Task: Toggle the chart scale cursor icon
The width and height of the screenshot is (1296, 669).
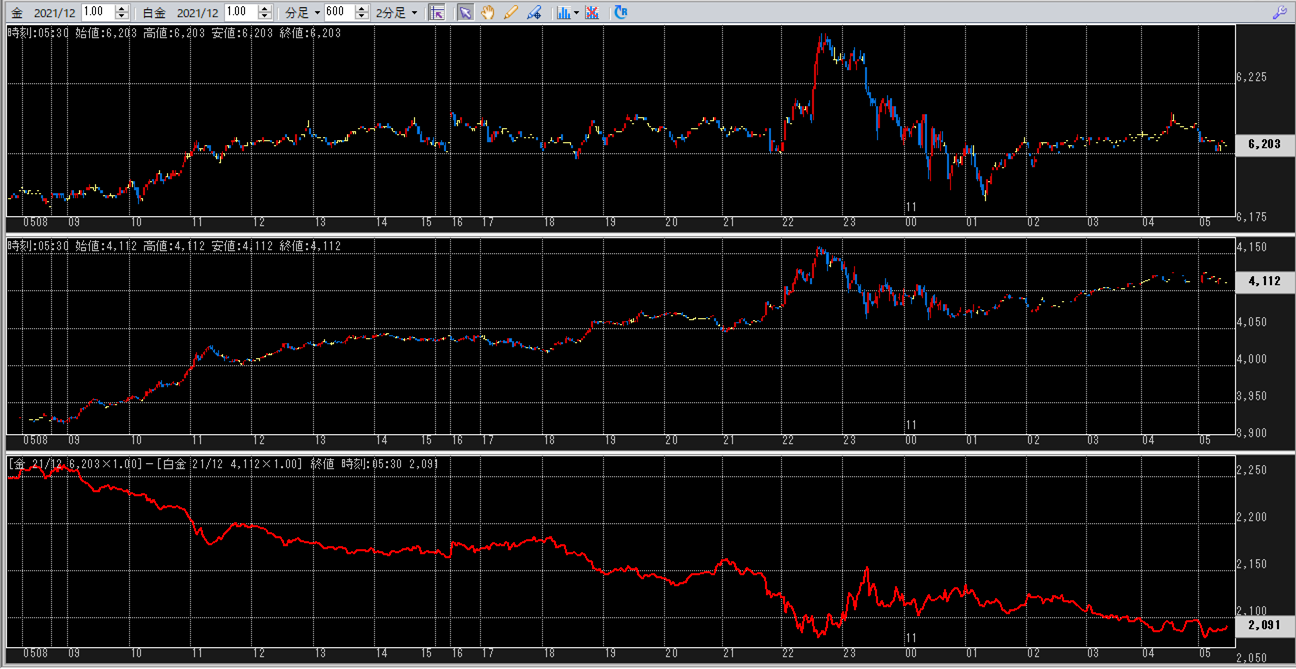Action: (437, 12)
